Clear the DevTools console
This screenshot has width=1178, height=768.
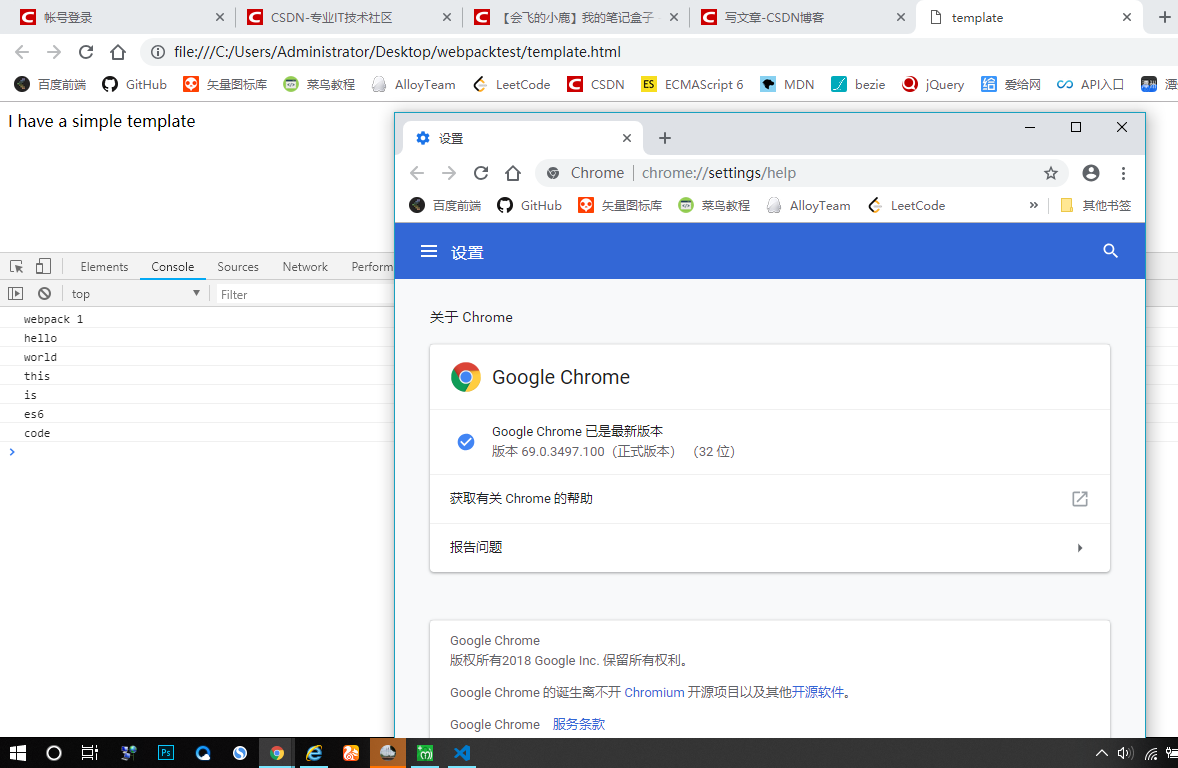[x=44, y=294]
